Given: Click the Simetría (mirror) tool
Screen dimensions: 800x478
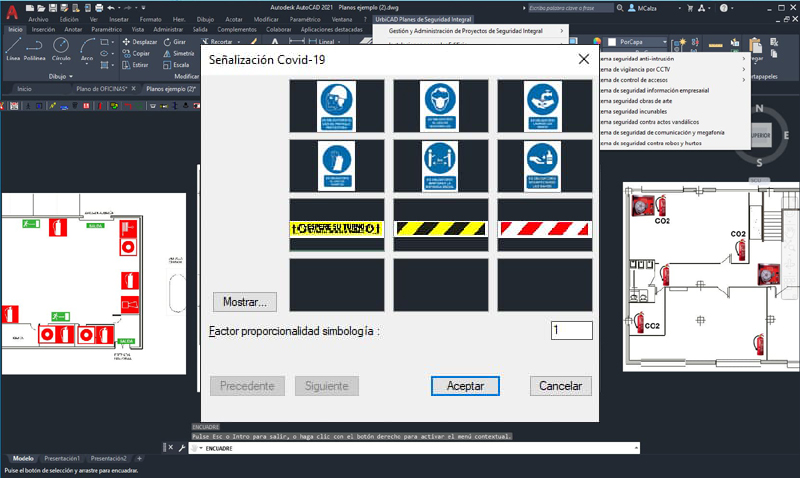Looking at the screenshot, I should [179, 53].
